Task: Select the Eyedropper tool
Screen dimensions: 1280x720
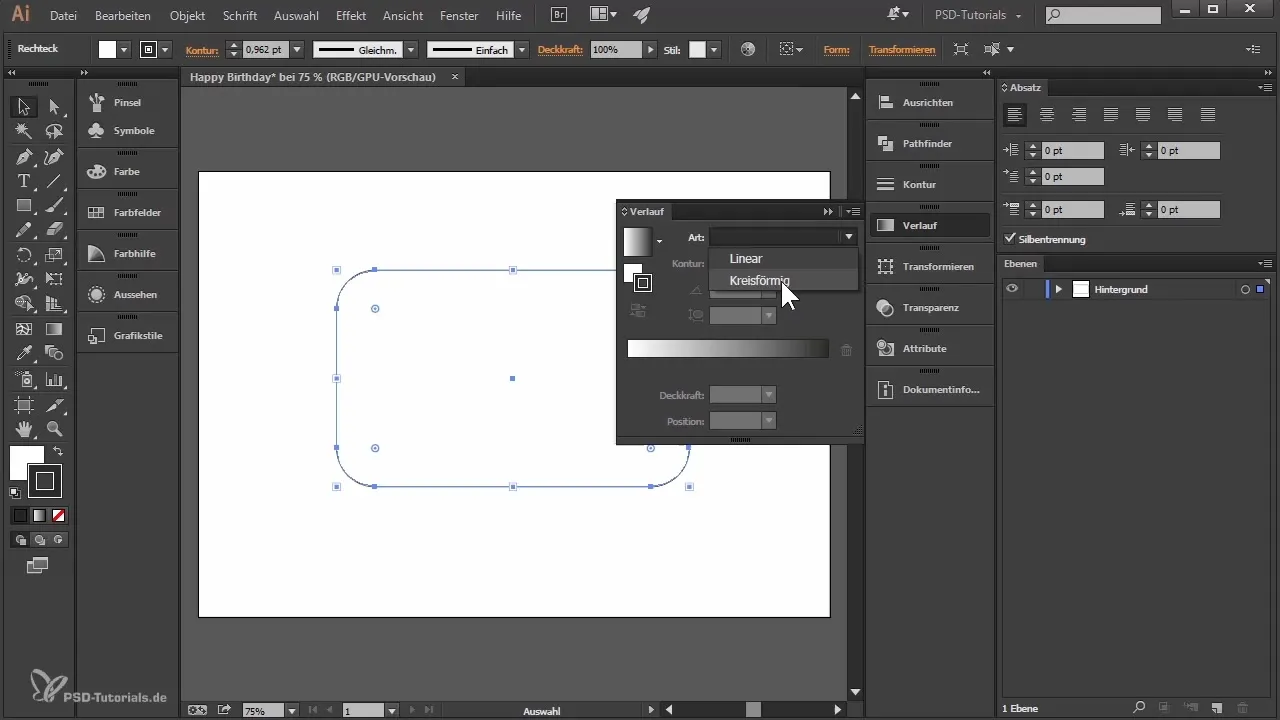Action: [x=24, y=353]
